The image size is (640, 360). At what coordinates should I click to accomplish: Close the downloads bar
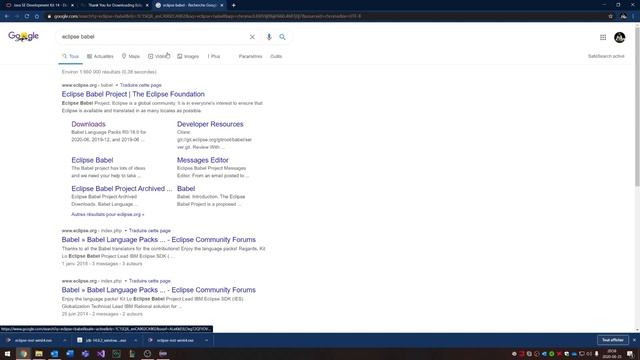pyautogui.click(x=634, y=340)
